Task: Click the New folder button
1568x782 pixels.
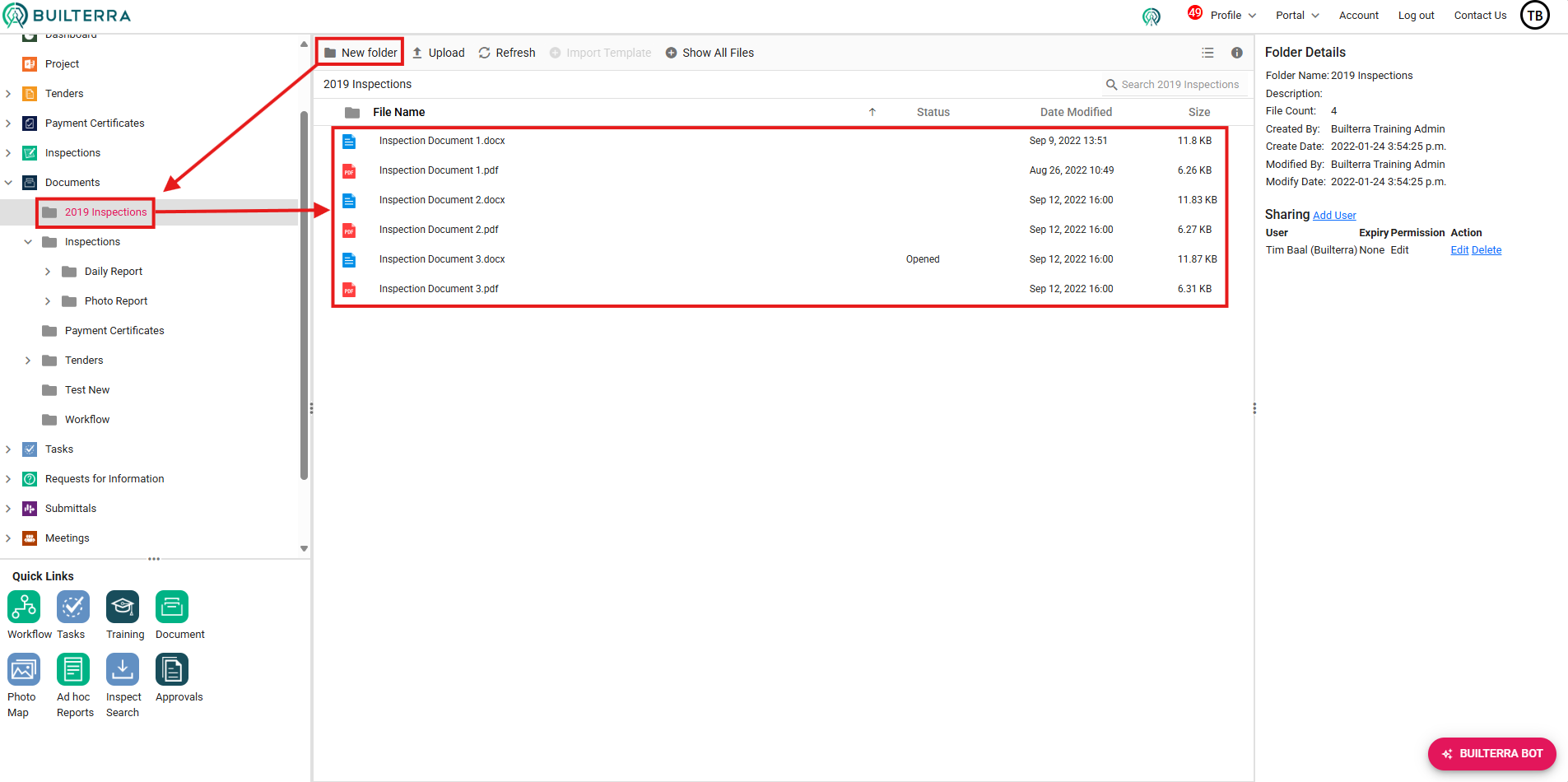Action: 361,53
